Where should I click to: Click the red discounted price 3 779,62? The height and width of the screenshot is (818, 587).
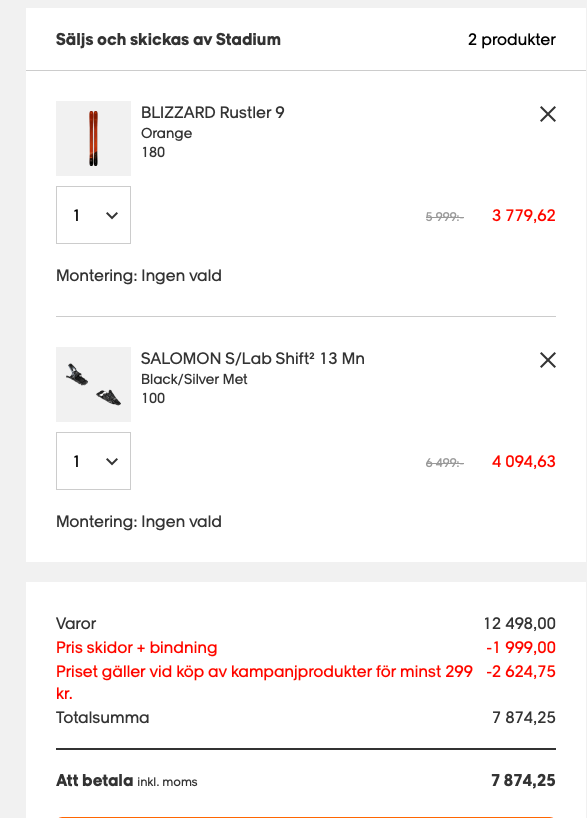pos(522,214)
